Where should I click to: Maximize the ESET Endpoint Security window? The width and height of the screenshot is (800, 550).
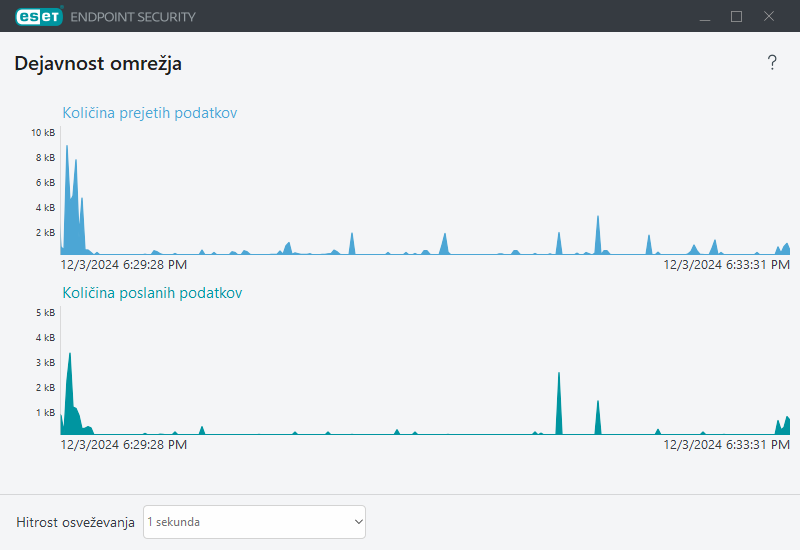pos(737,16)
